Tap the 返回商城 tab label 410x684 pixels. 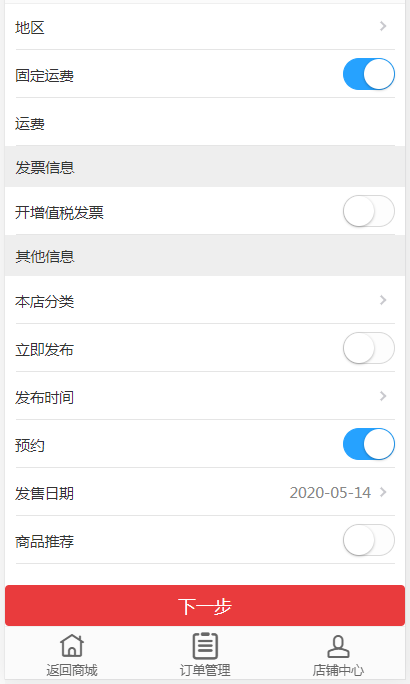coord(72,670)
